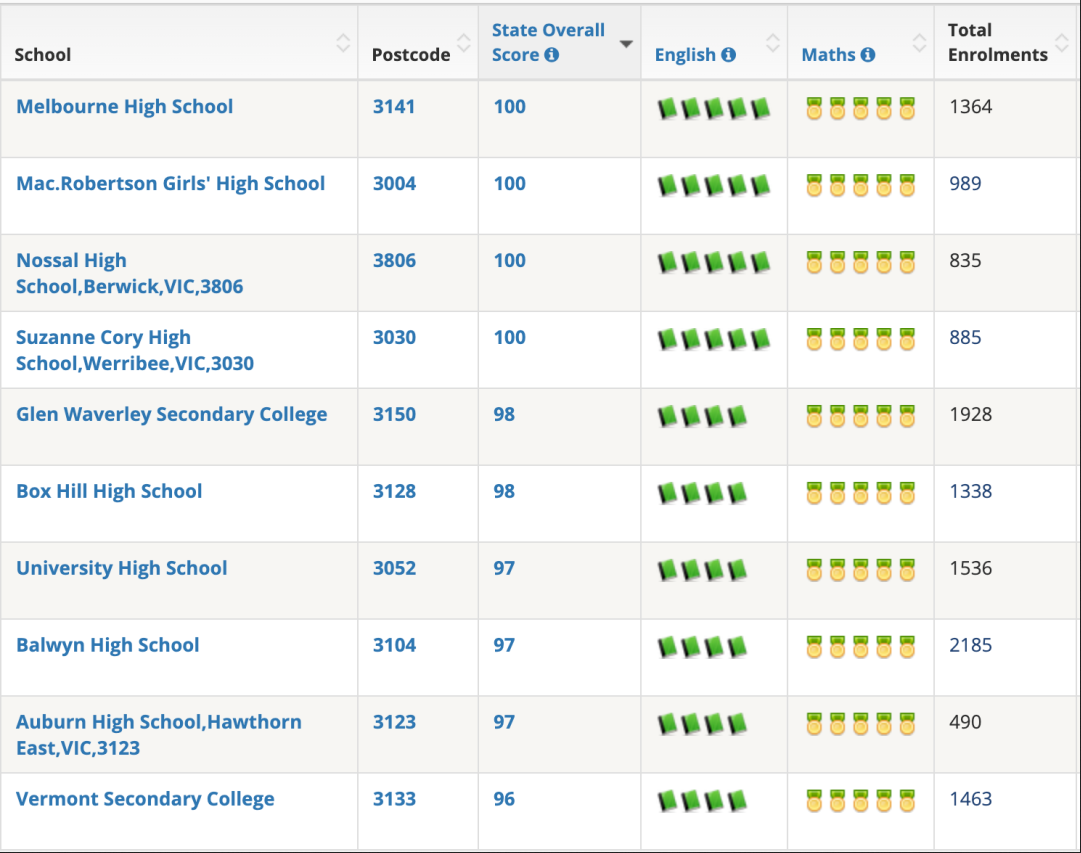This screenshot has height=853, width=1081.
Task: Click postcode 3806 link
Action: [394, 260]
